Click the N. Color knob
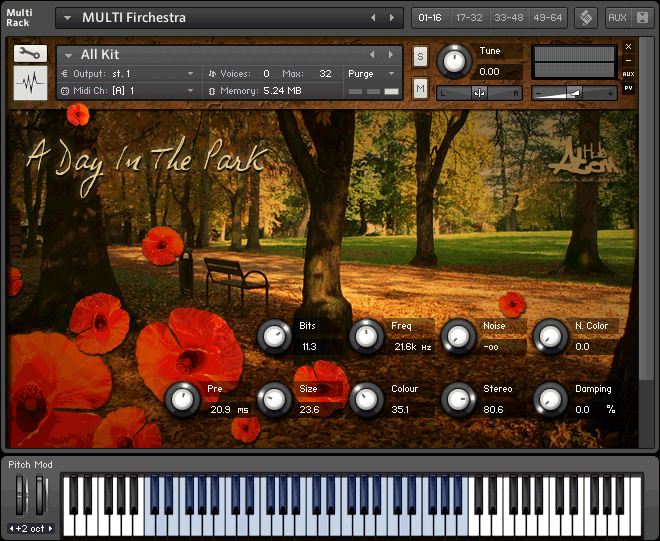660x541 pixels. tap(550, 336)
